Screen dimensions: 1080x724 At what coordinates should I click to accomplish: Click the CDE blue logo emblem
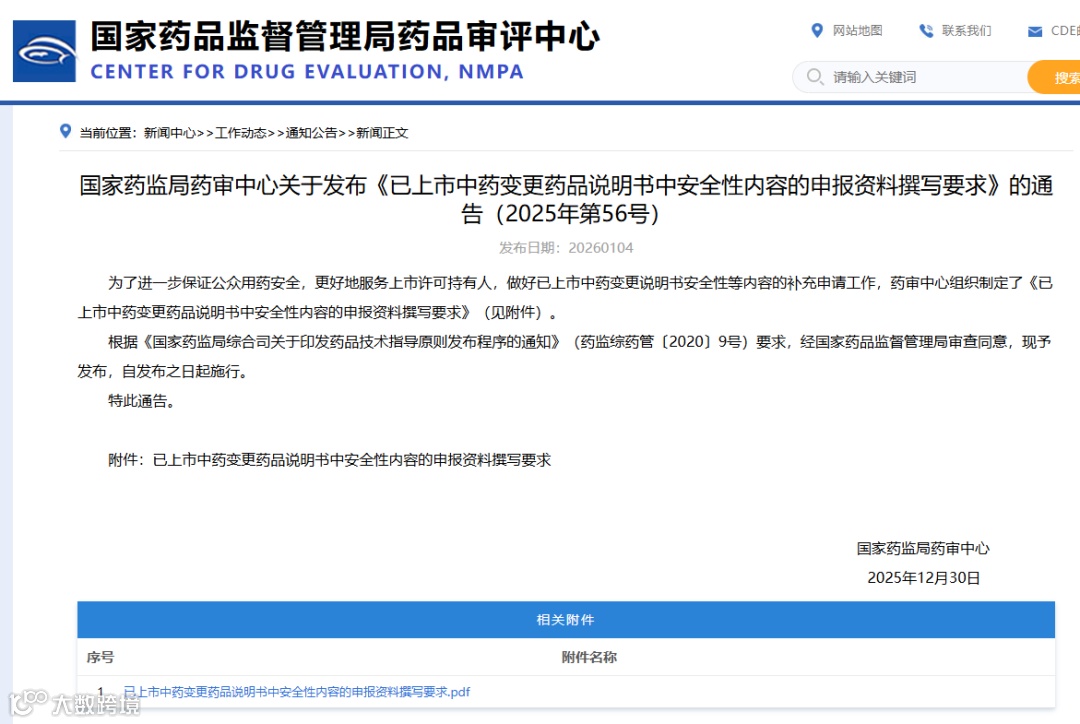[44, 51]
